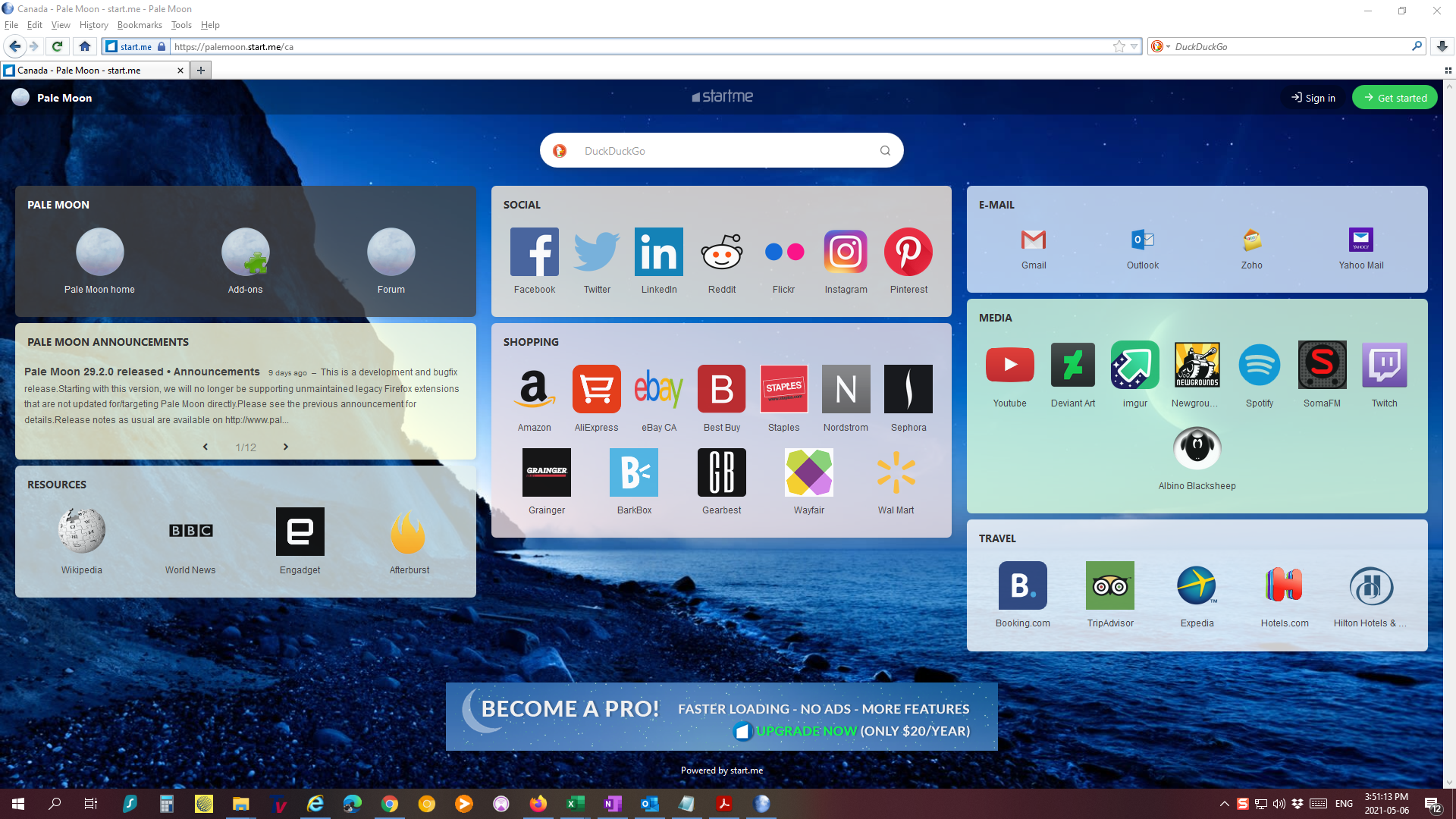The image size is (1456, 819).
Task: Open the Outlook email icon
Action: [x=1143, y=240]
